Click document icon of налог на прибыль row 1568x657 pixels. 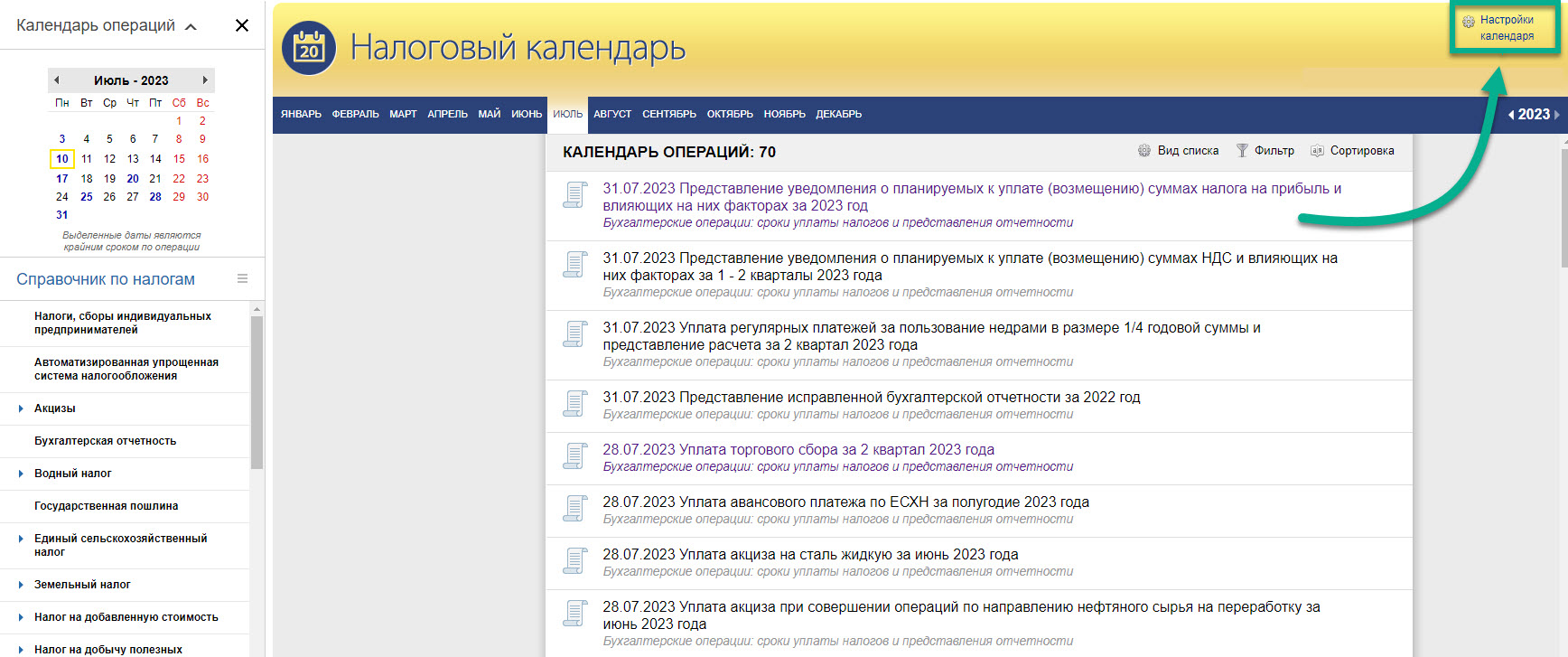[x=574, y=195]
